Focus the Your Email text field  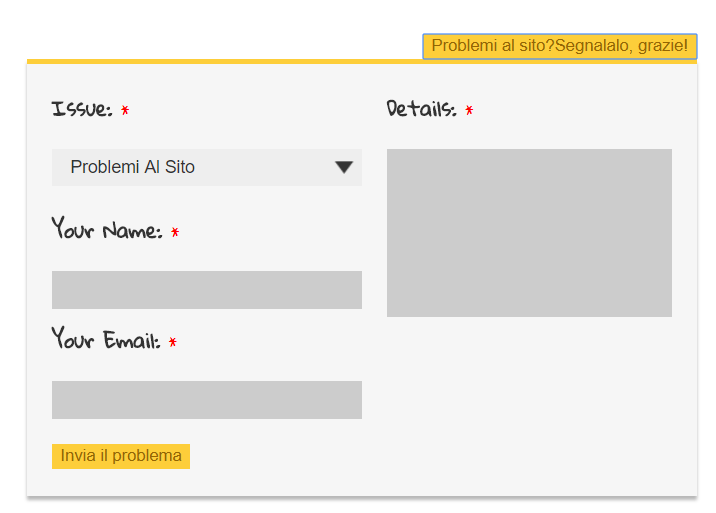[x=207, y=400]
